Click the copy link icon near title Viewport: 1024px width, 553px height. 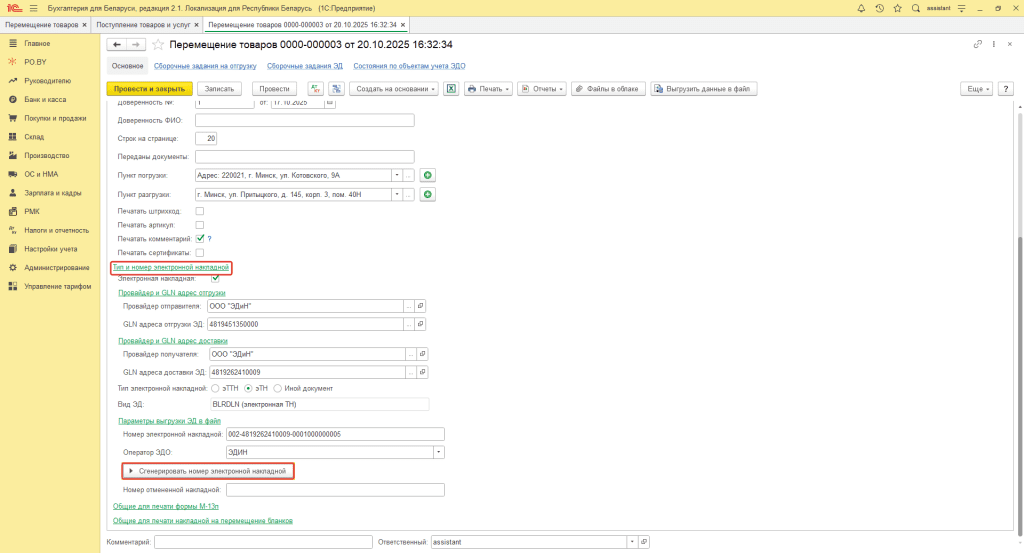click(x=978, y=45)
